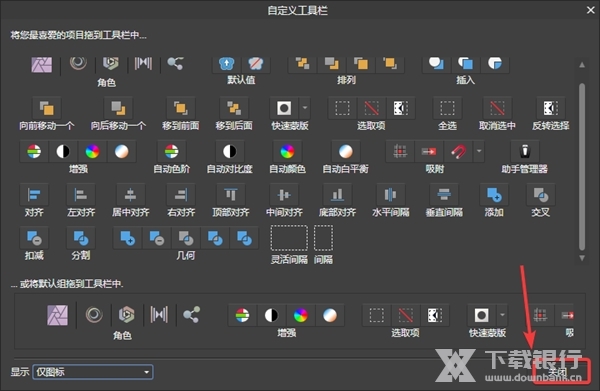The image size is (600, 391).
Task: Select the 添加 boolean icon
Action: tap(494, 195)
